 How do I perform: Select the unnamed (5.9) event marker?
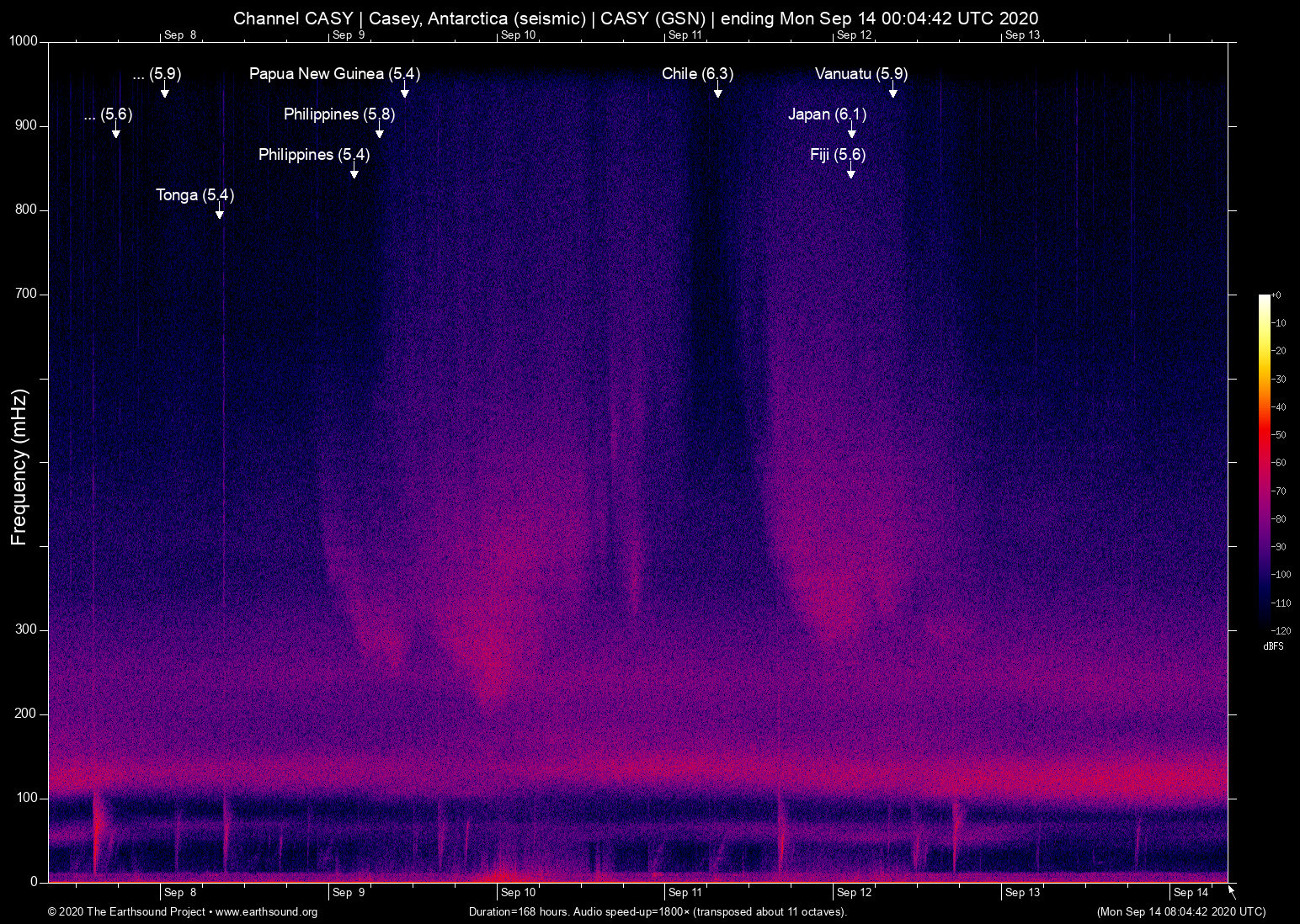[x=158, y=74]
